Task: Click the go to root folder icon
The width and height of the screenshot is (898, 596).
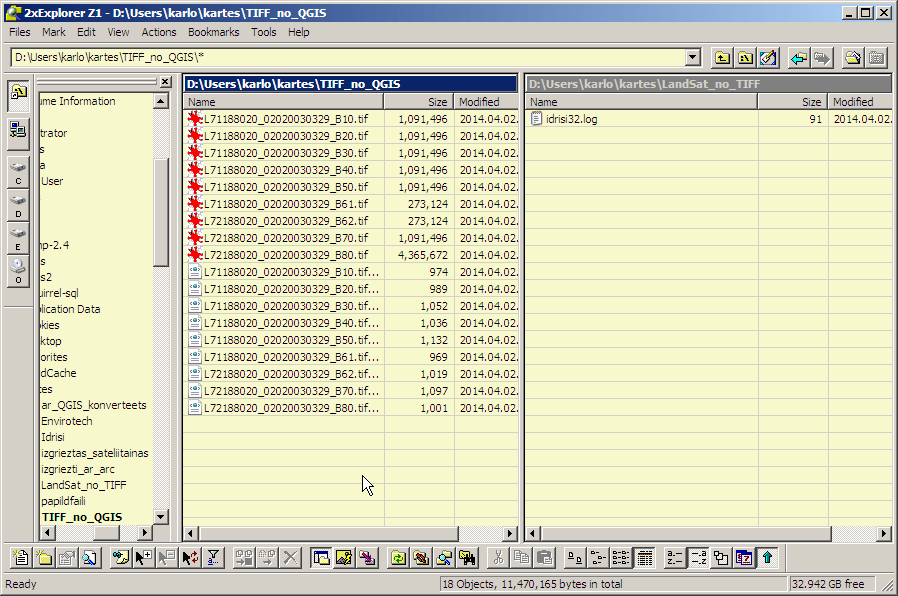Action: click(745, 58)
